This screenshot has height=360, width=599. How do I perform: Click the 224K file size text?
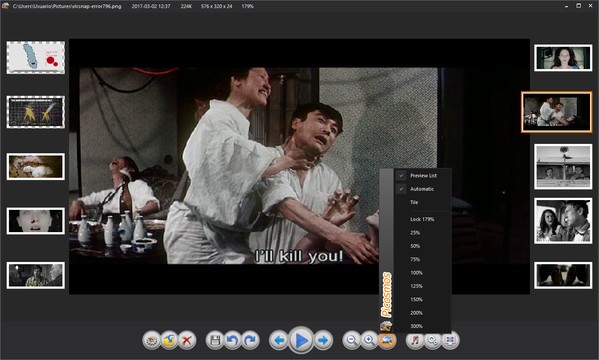(x=186, y=6)
